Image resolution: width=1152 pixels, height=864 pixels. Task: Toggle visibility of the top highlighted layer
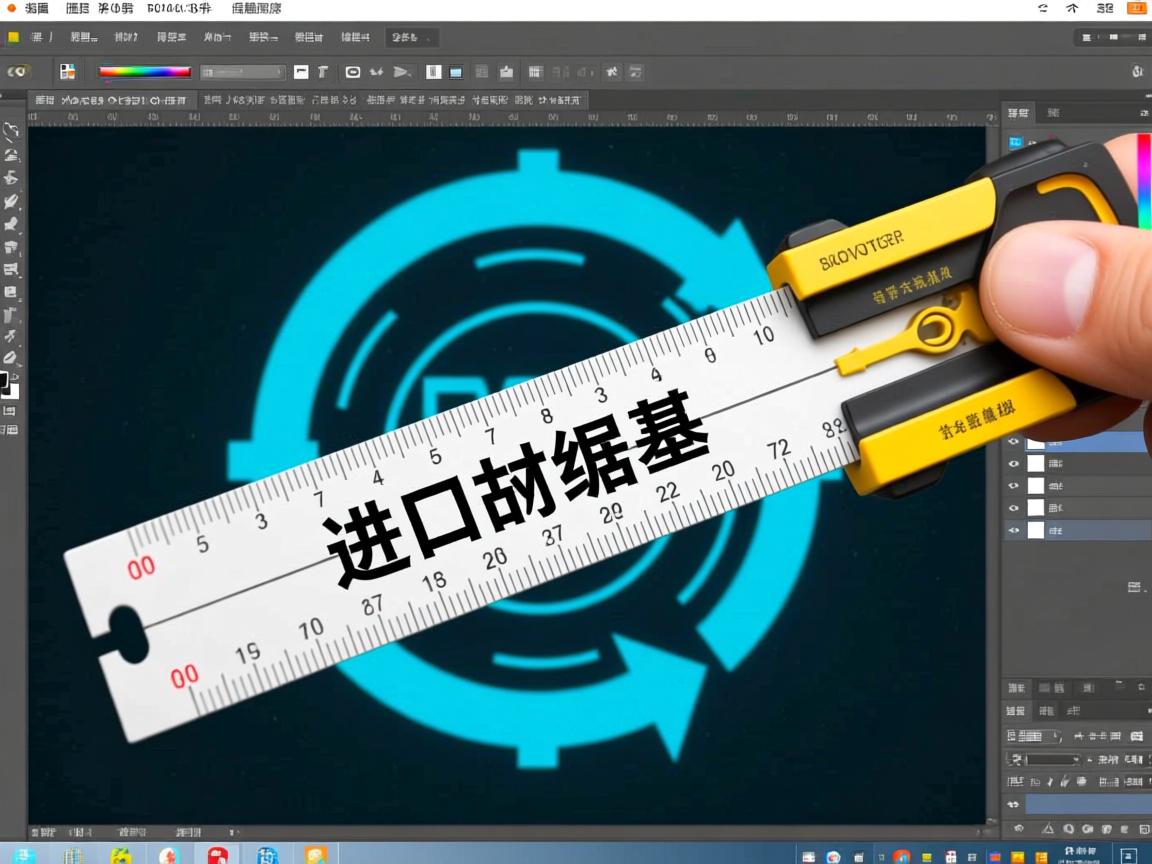(1013, 440)
